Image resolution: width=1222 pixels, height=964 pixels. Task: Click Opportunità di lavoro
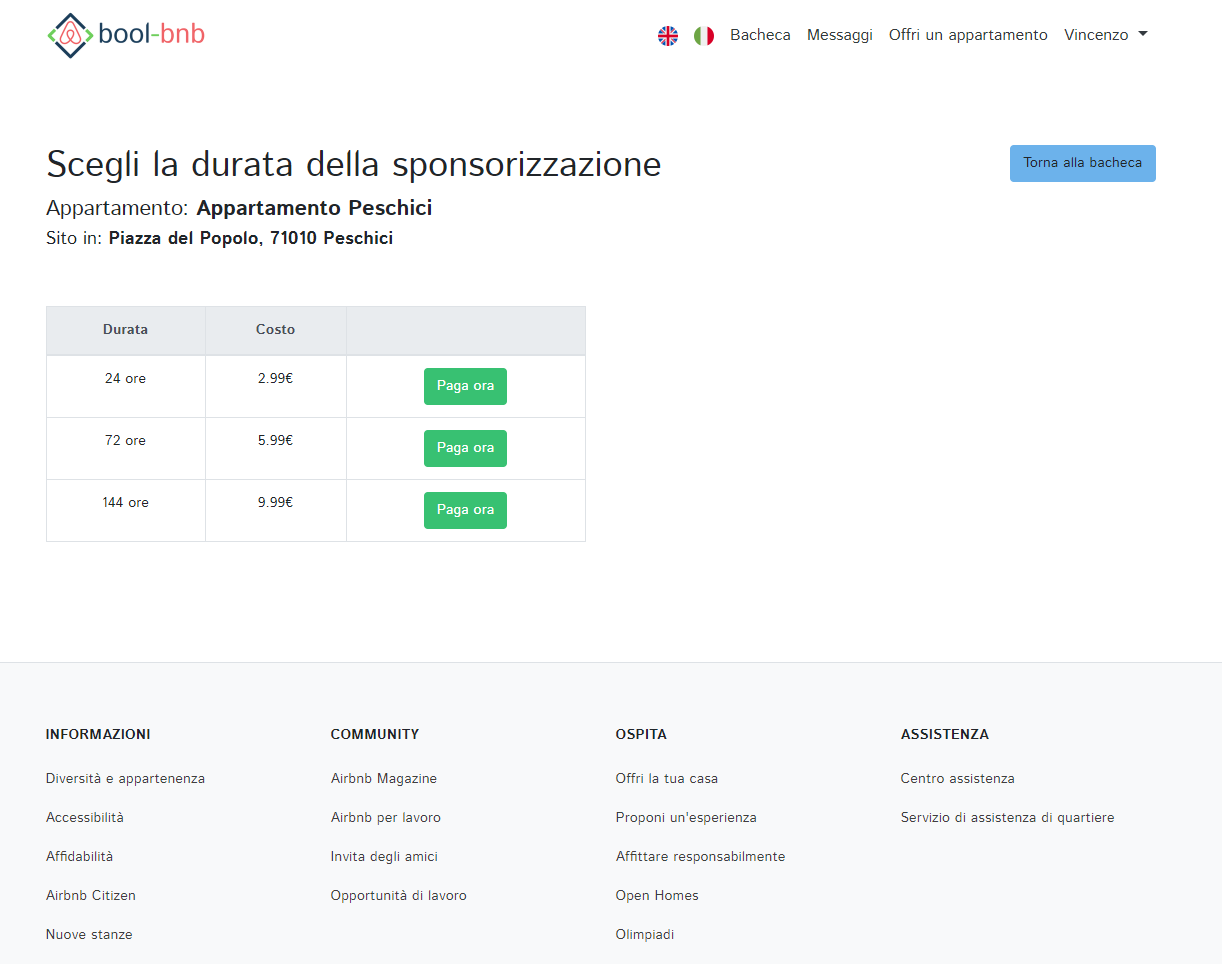(x=398, y=895)
